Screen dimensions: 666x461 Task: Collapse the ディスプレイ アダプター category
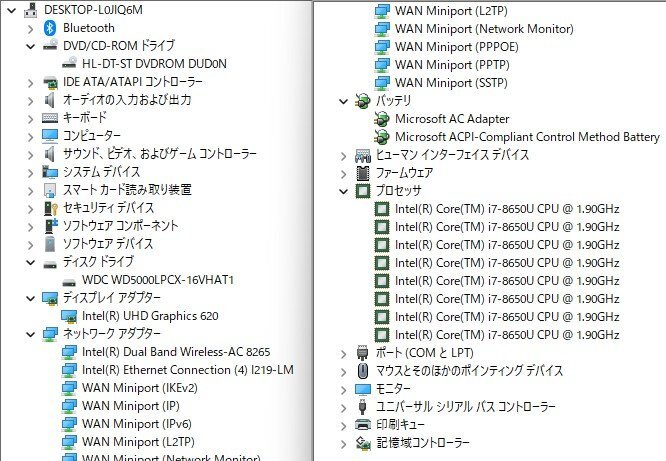pos(31,298)
